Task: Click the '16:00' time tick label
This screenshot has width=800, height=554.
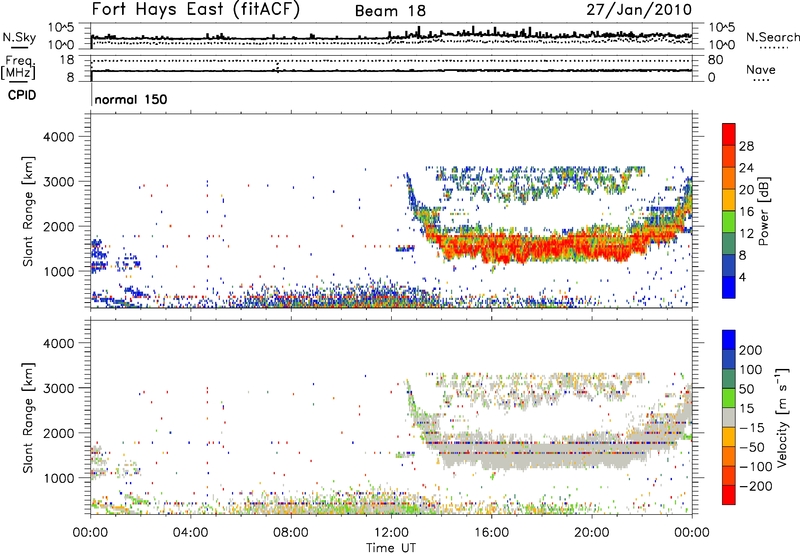Action: 491,533
